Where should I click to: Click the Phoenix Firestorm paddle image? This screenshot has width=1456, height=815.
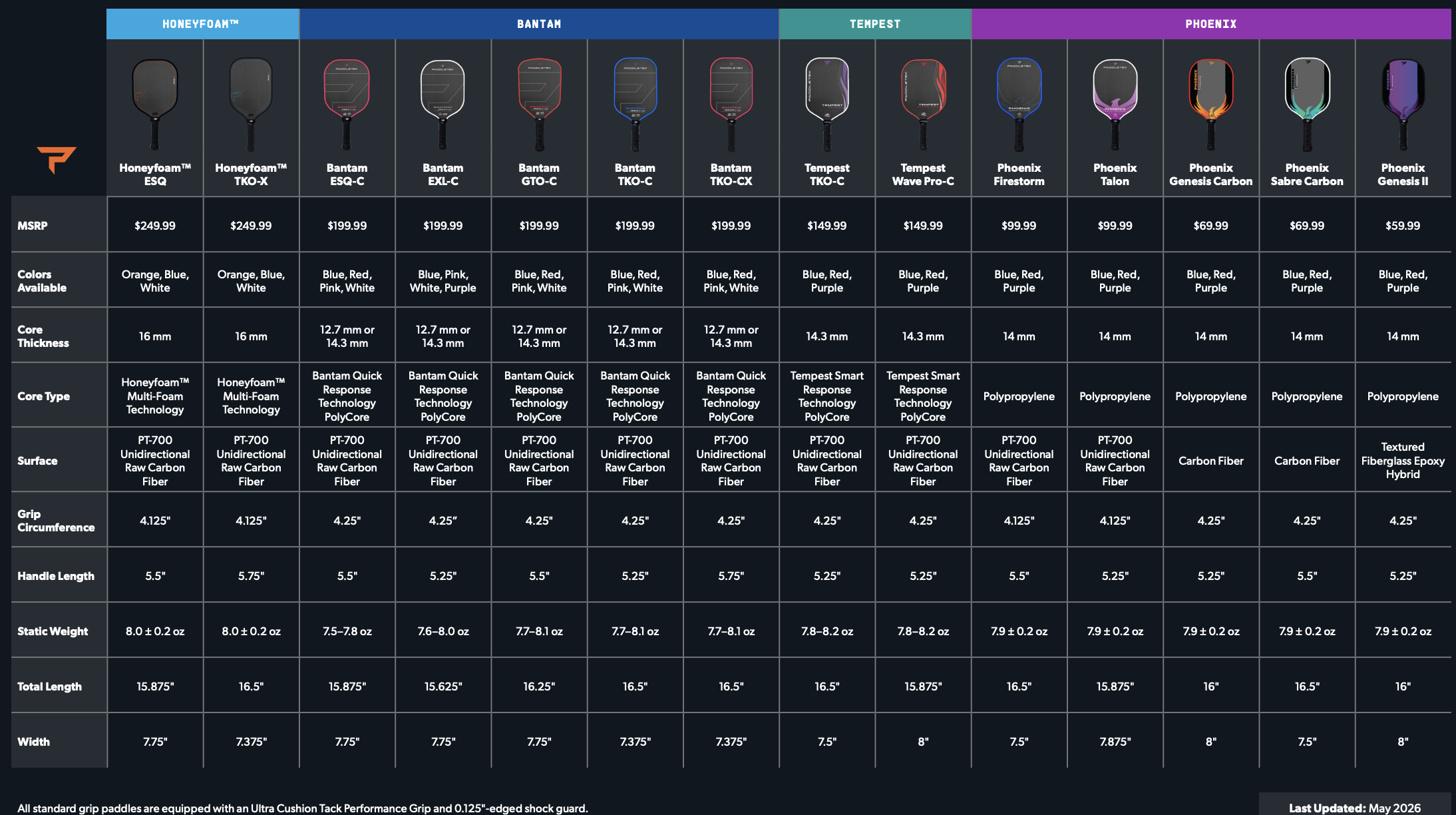tap(1019, 104)
